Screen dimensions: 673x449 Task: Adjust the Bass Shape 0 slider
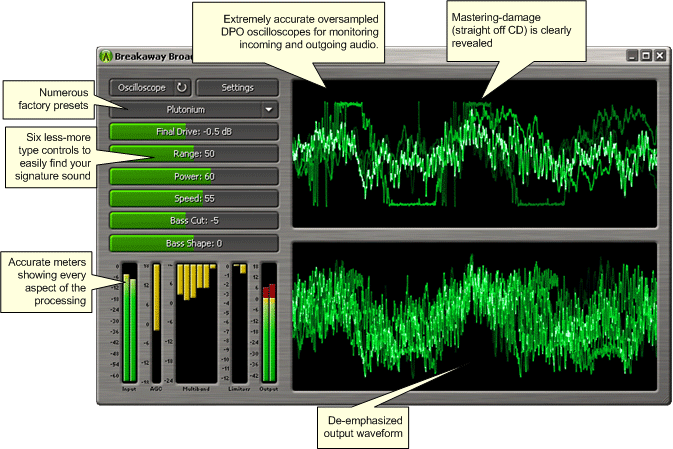[x=194, y=243]
